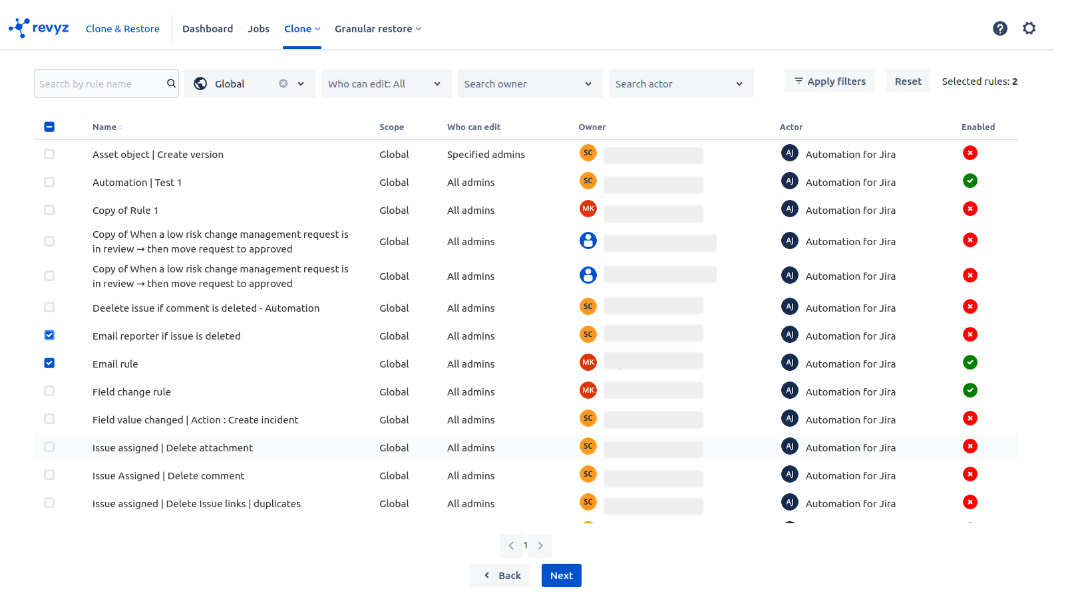Toggle the select-all header checkbox
Screen dimensions: 1065x601
tap(50, 127)
